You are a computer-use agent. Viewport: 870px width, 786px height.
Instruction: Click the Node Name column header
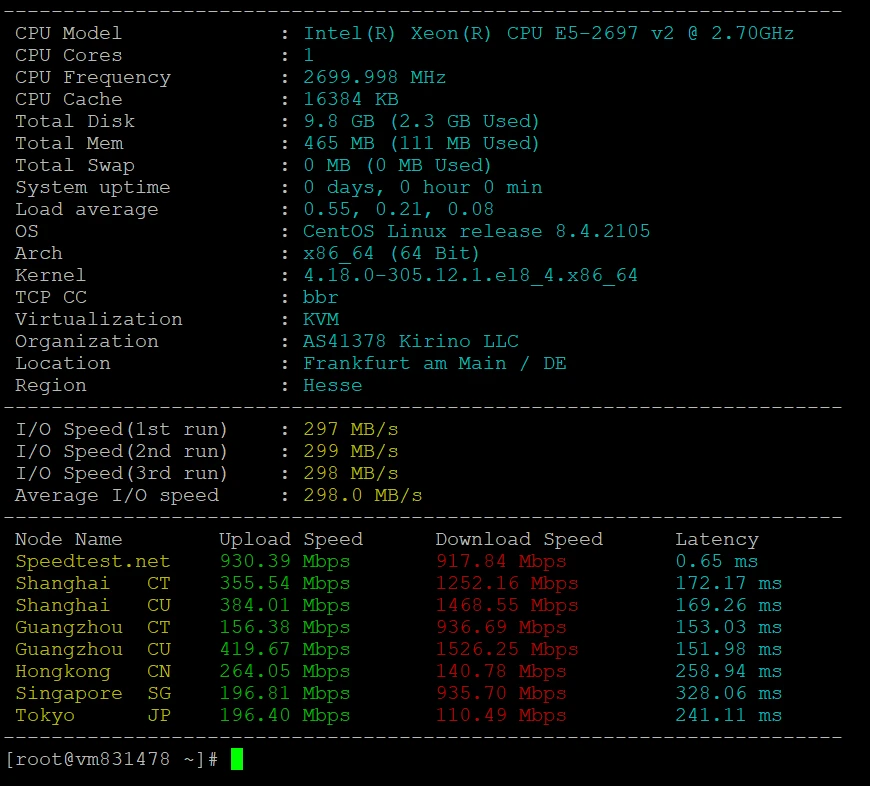click(69, 539)
